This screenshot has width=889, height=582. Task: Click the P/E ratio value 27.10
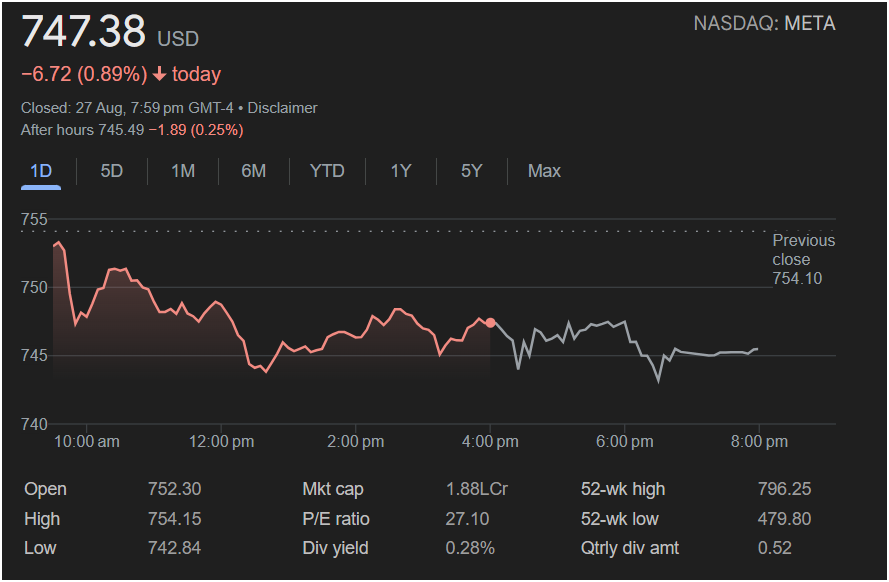[465, 519]
